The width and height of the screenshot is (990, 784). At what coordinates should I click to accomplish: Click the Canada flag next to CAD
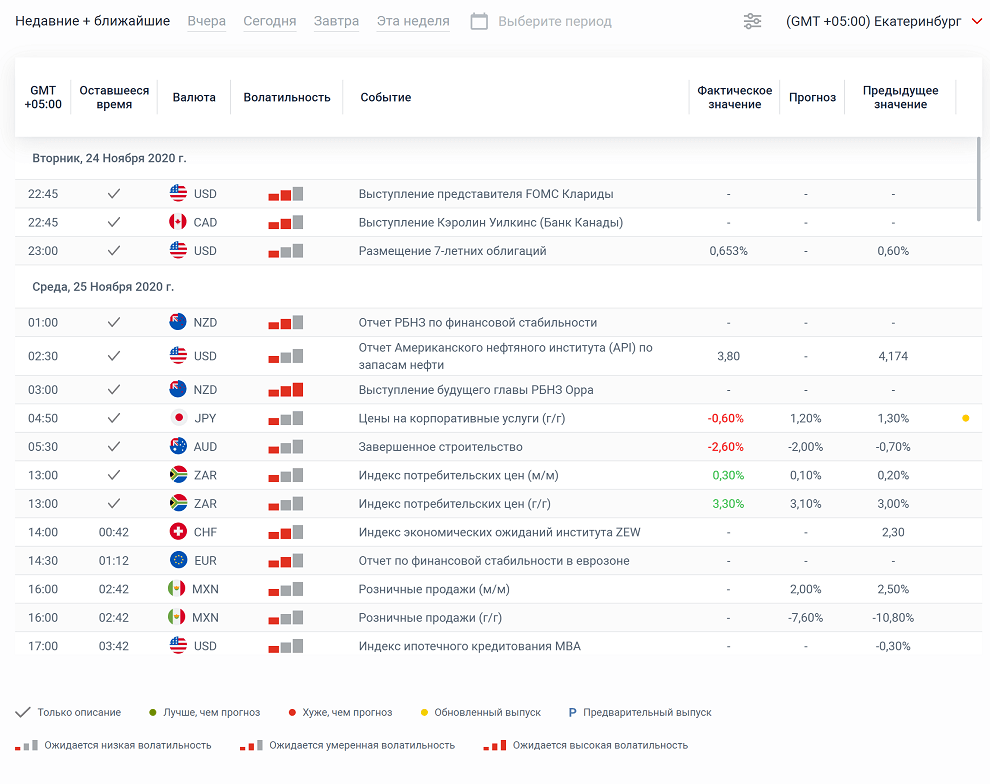pos(178,222)
